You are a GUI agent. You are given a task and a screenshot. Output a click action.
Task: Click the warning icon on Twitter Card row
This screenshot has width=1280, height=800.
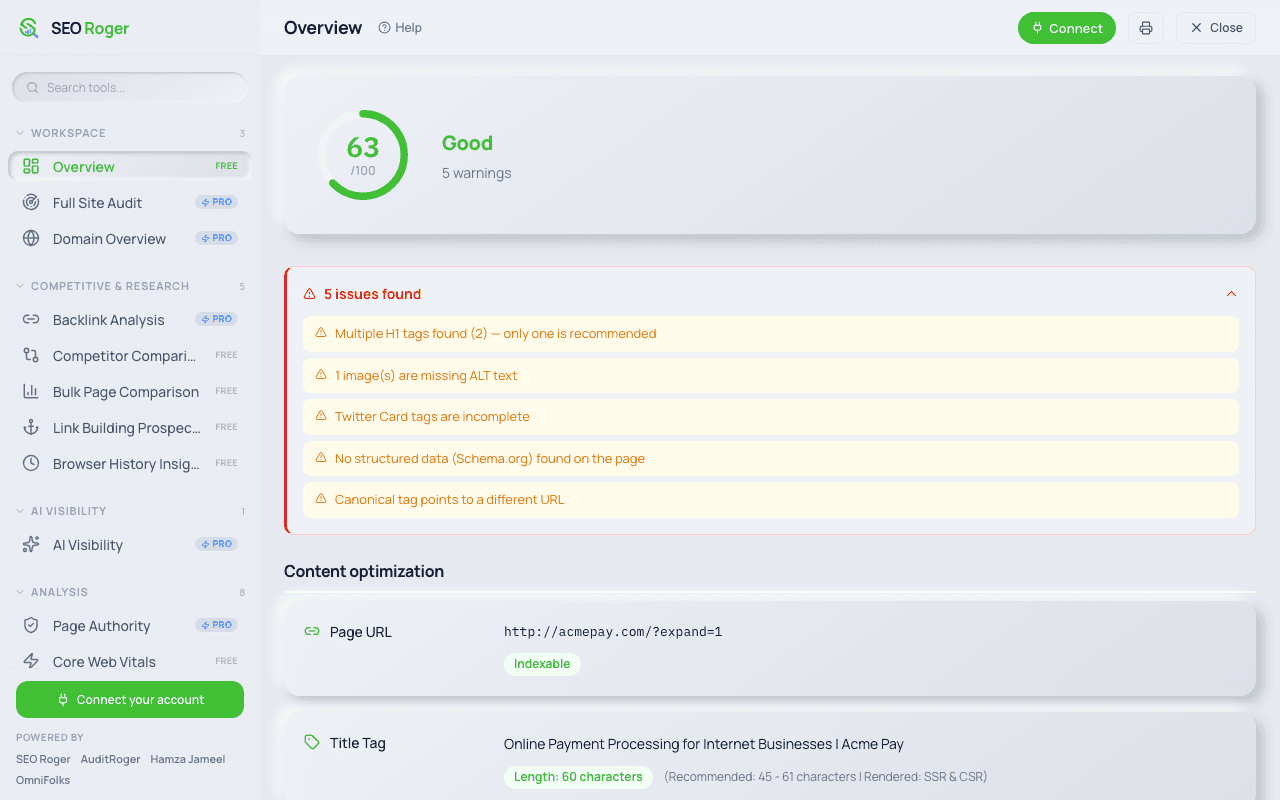click(321, 416)
